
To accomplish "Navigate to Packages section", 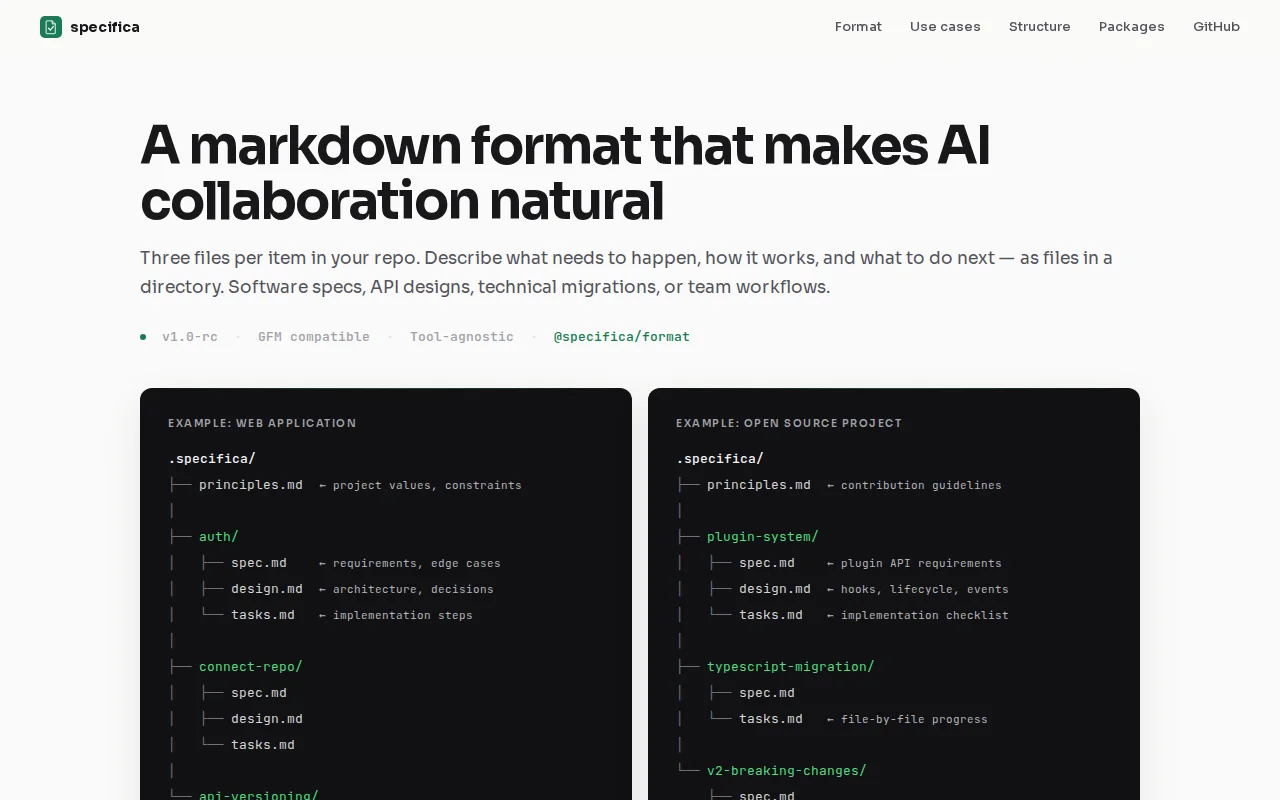I will (1131, 27).
